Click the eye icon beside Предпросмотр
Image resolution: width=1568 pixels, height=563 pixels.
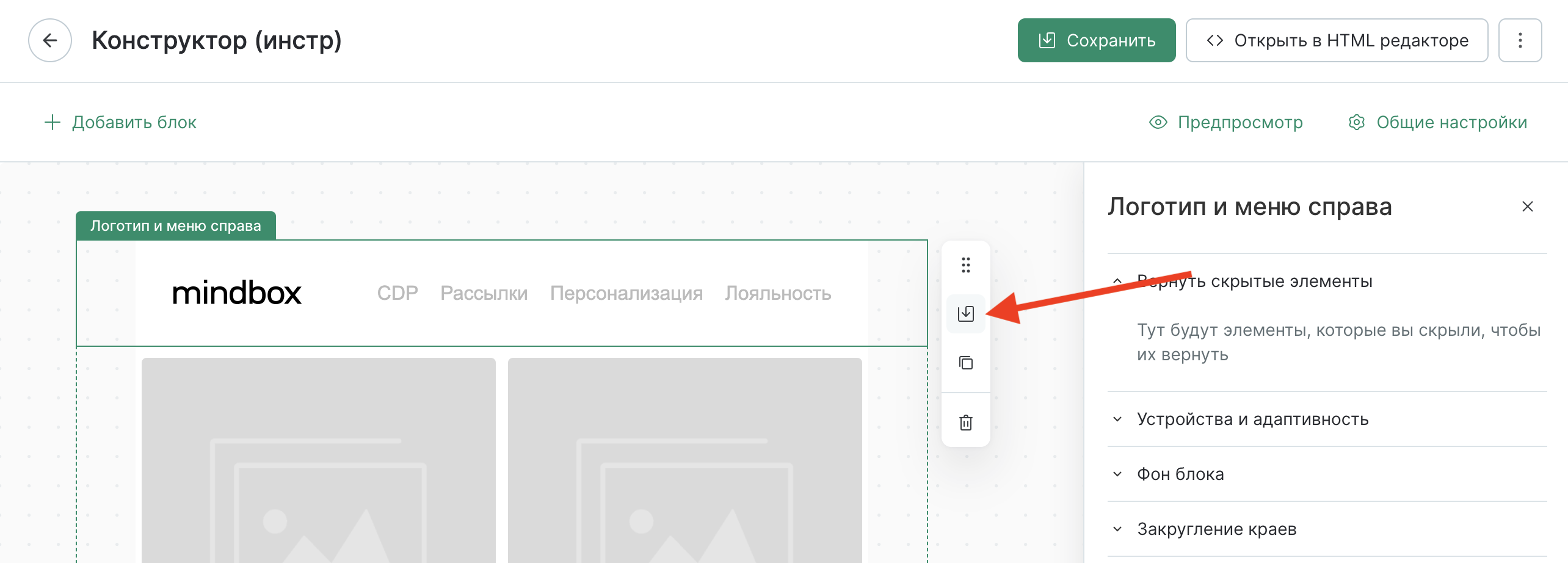(x=1158, y=122)
